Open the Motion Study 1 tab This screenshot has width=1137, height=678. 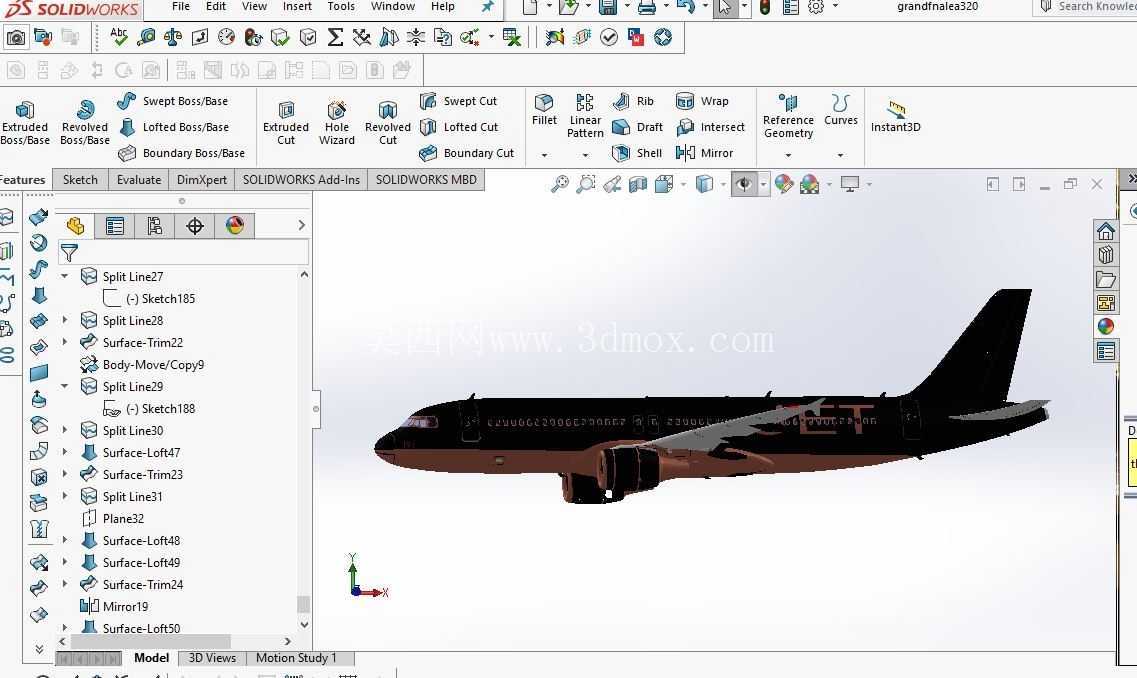296,658
